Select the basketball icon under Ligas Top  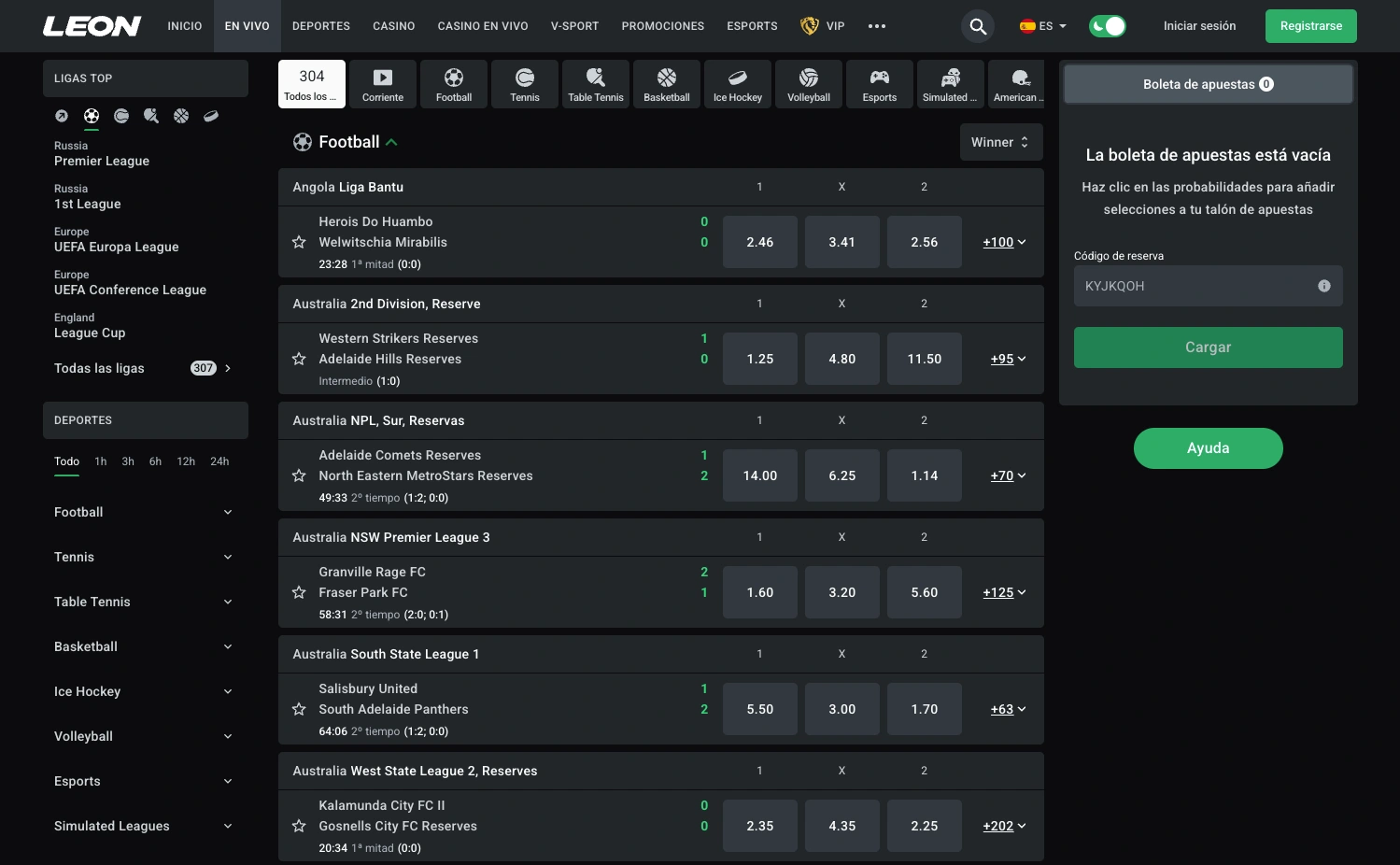point(181,116)
